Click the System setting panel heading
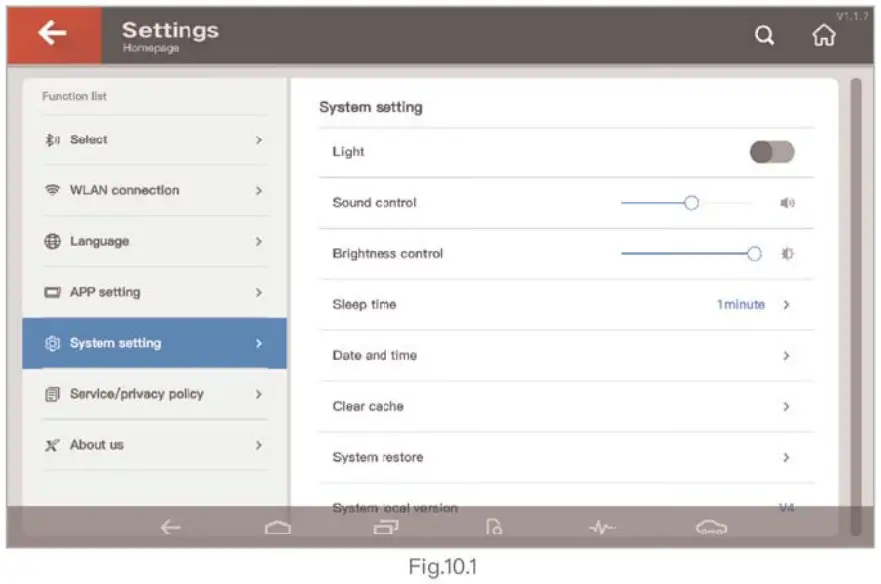 371,107
